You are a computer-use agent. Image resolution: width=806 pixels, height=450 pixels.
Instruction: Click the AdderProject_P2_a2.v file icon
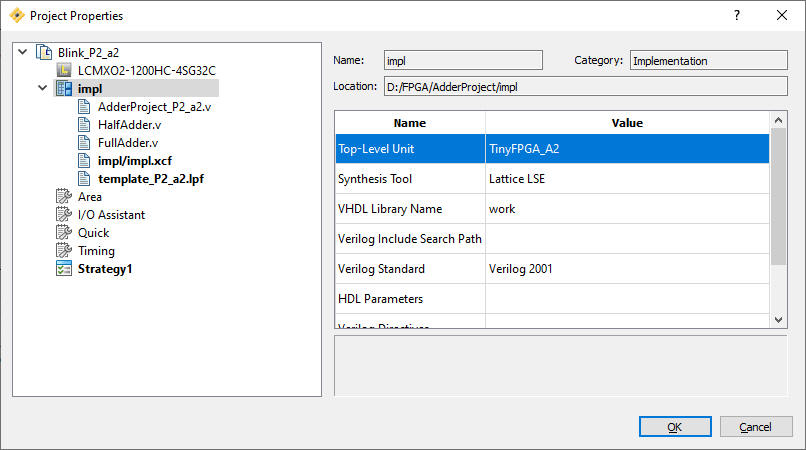tap(84, 106)
